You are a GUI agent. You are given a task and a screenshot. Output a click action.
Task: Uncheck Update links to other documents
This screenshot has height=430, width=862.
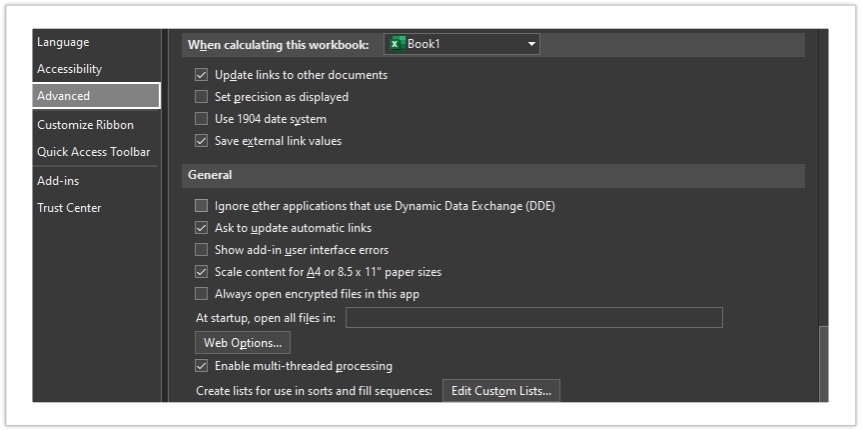click(x=201, y=75)
